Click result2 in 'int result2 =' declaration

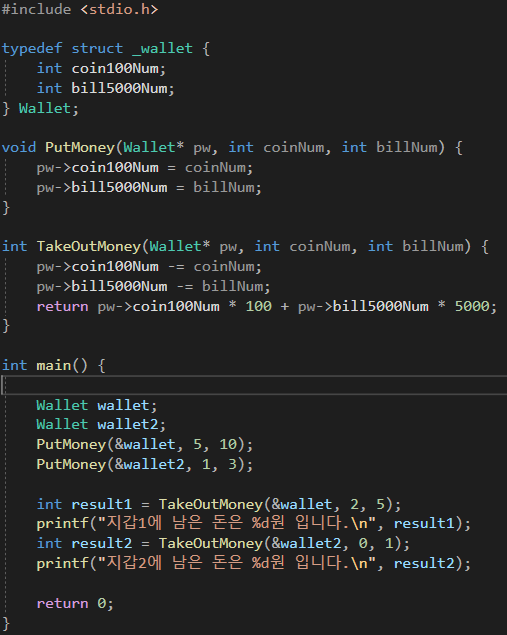pyautogui.click(x=102, y=543)
